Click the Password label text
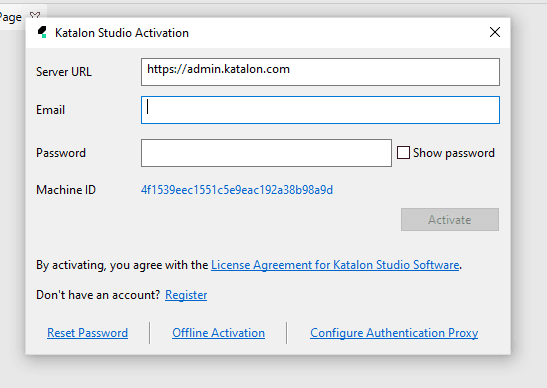Screen dimensions: 547x388 pos(61,153)
